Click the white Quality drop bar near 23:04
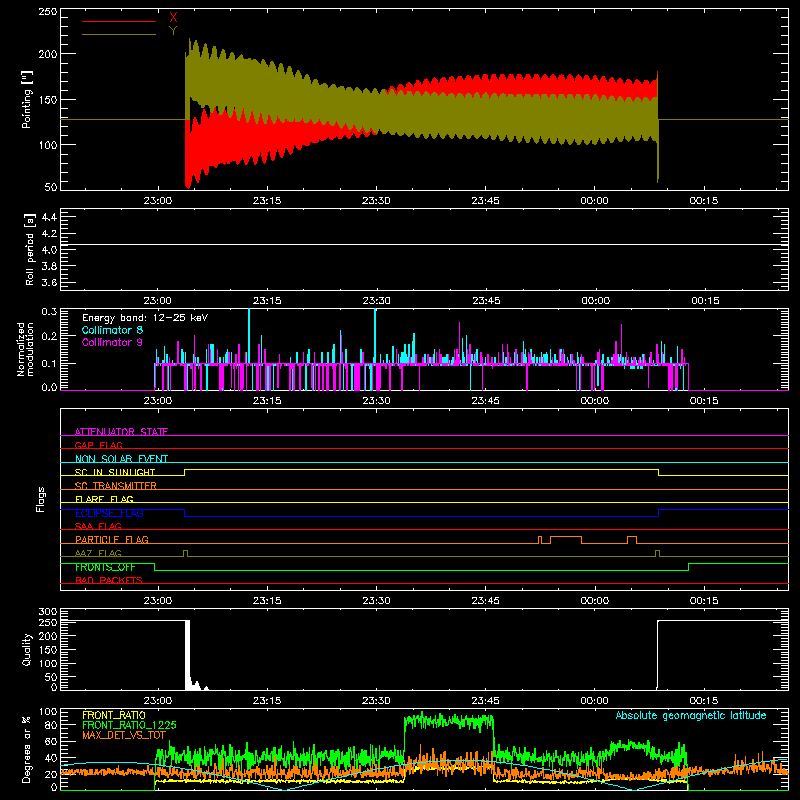This screenshot has height=800, width=800. click(x=187, y=655)
